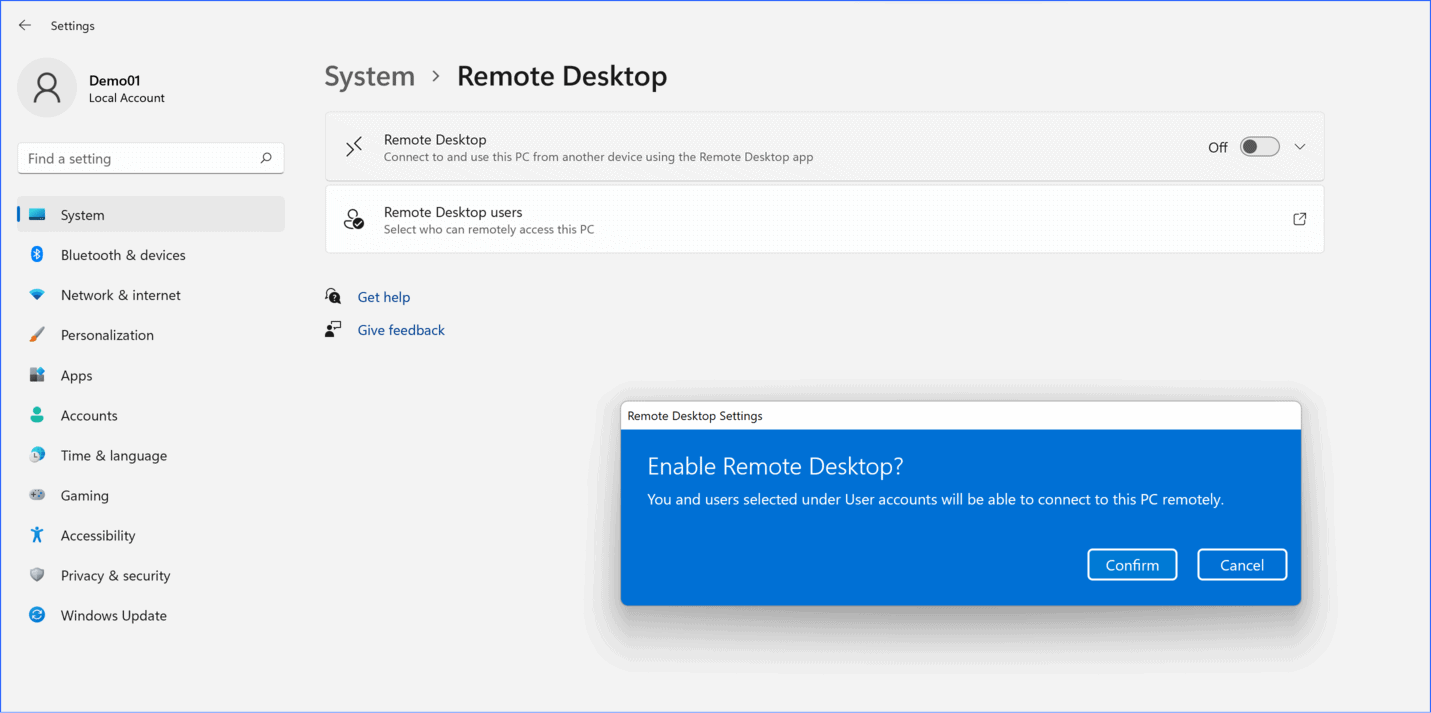Cancel the Enable Remote Desktop dialog
This screenshot has width=1431, height=713.
coord(1242,565)
